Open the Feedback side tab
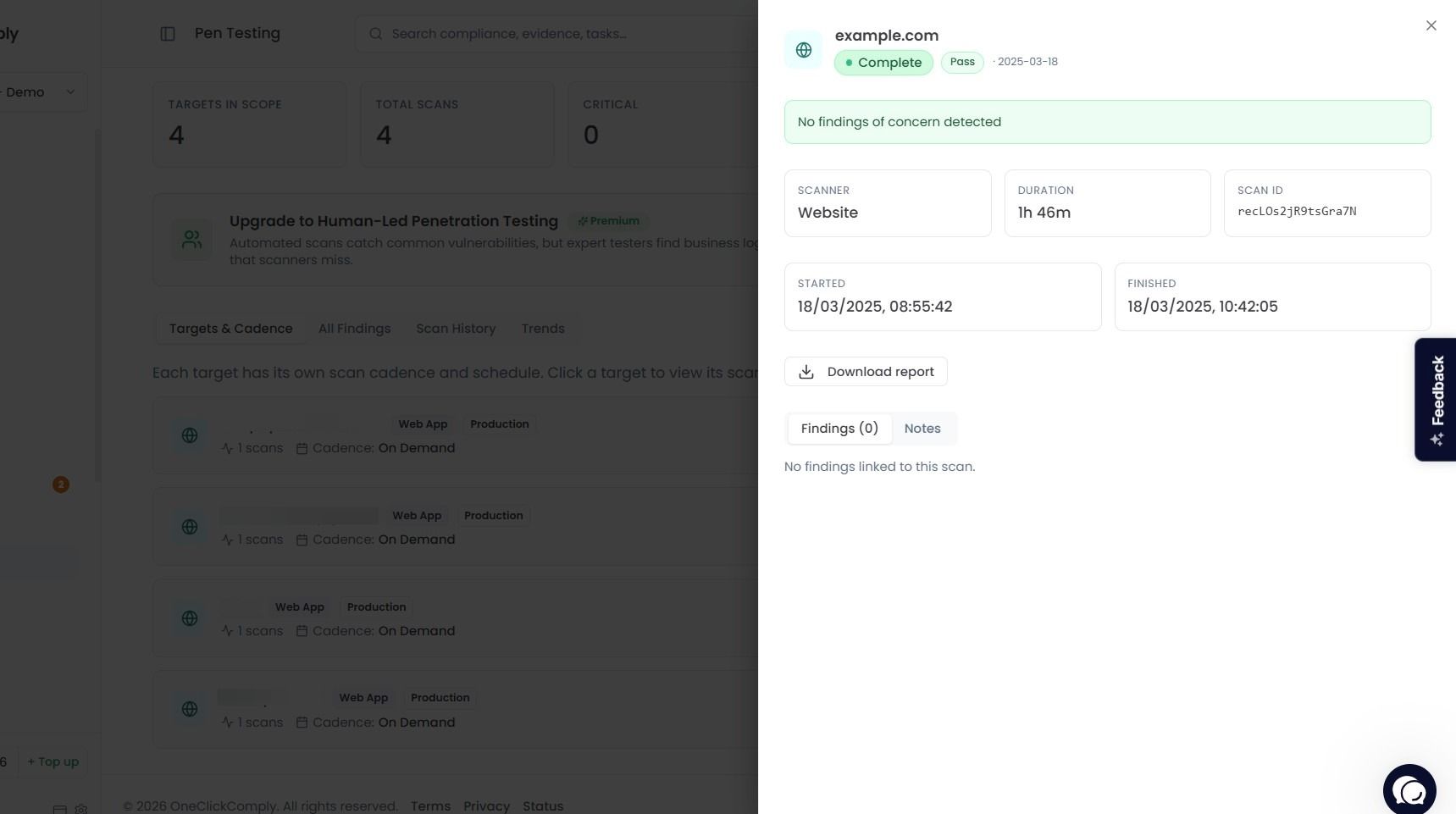 tap(1436, 400)
